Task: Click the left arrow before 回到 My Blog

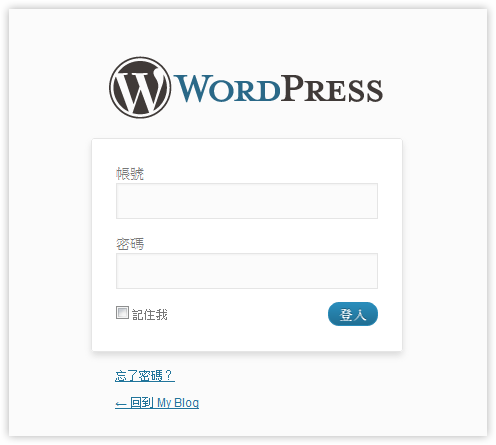Action: point(121,404)
